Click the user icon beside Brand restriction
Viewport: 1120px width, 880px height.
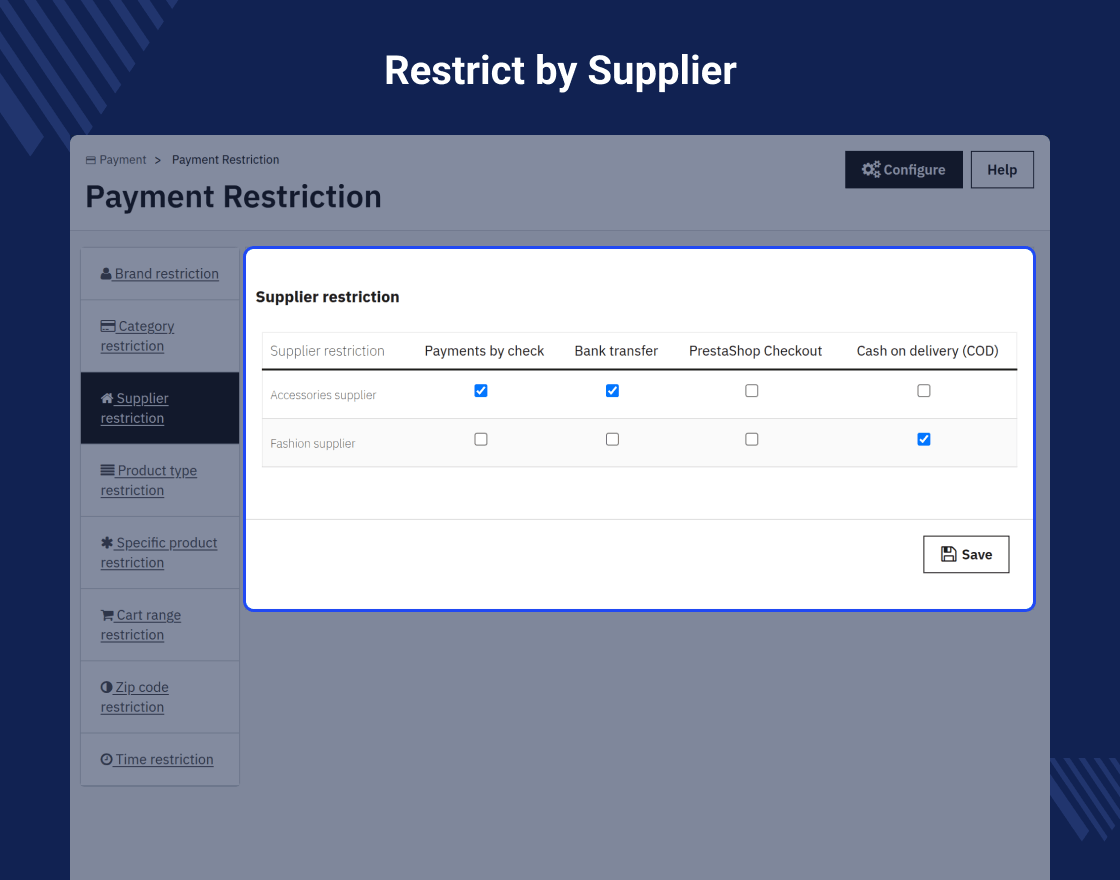[x=106, y=274]
